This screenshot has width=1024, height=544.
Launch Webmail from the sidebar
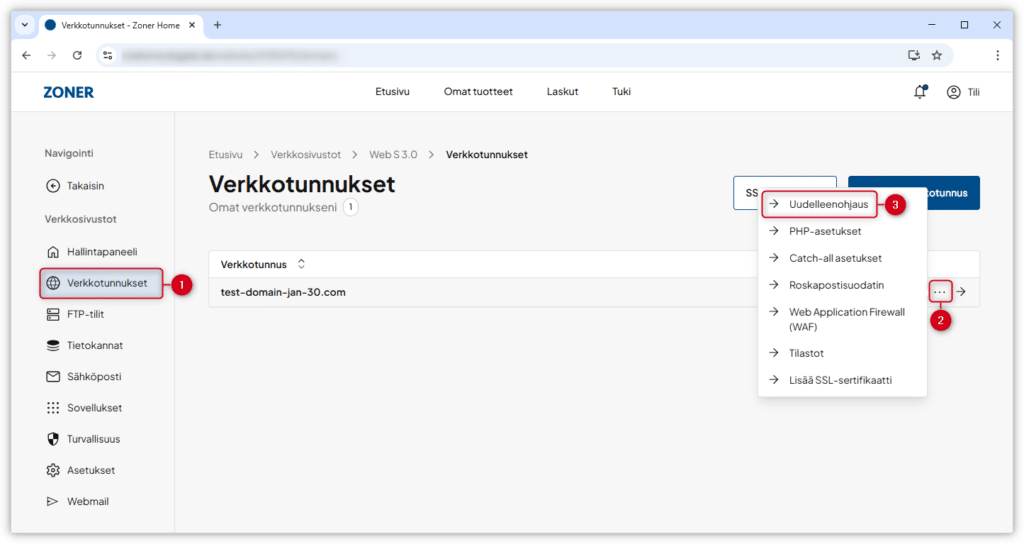pos(88,501)
